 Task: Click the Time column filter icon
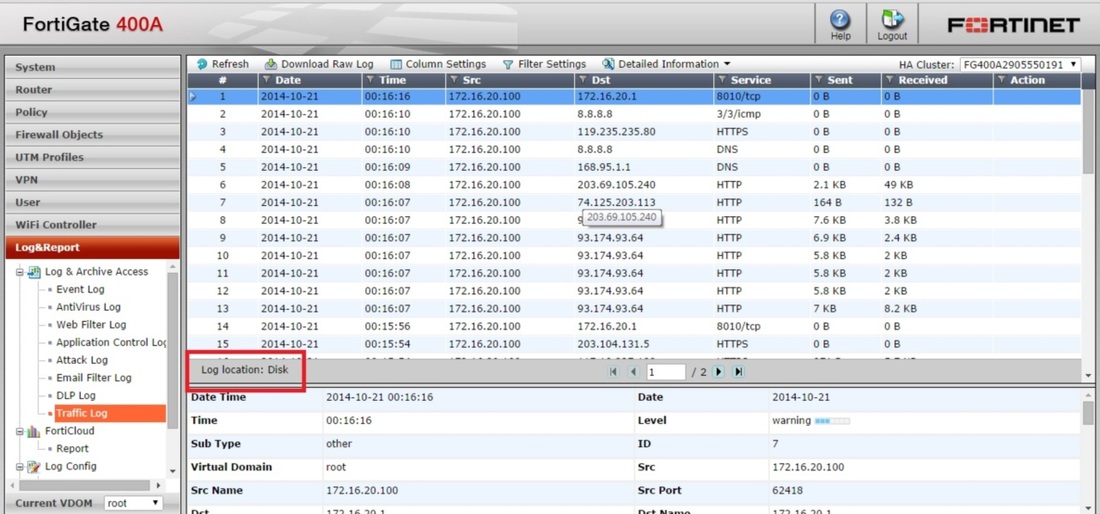(x=371, y=80)
